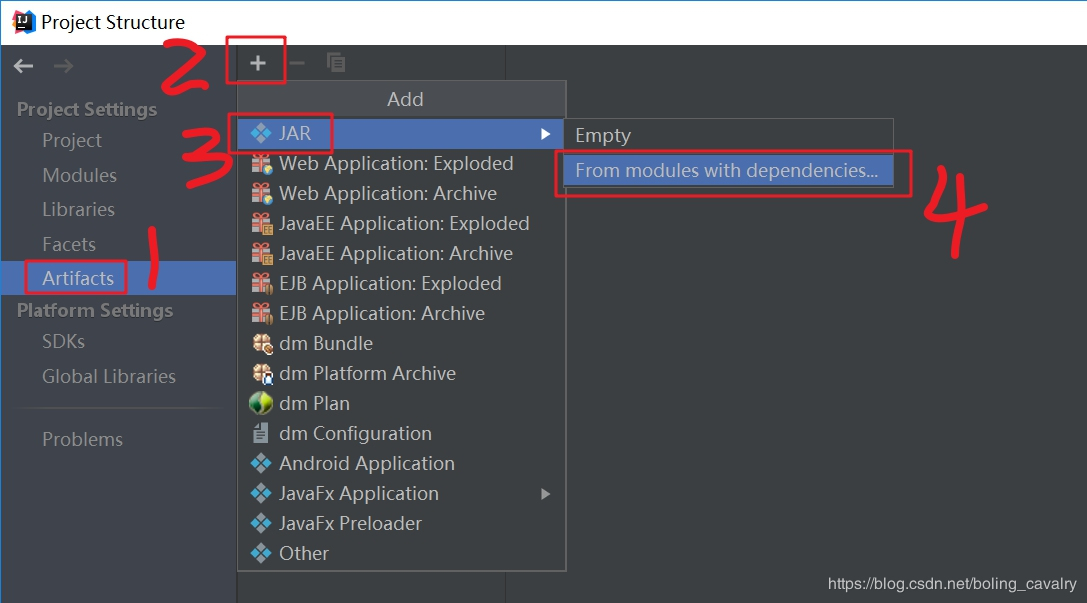Click the Web Application: Archive gift icon
Image resolution: width=1087 pixels, height=603 pixels.
point(261,193)
